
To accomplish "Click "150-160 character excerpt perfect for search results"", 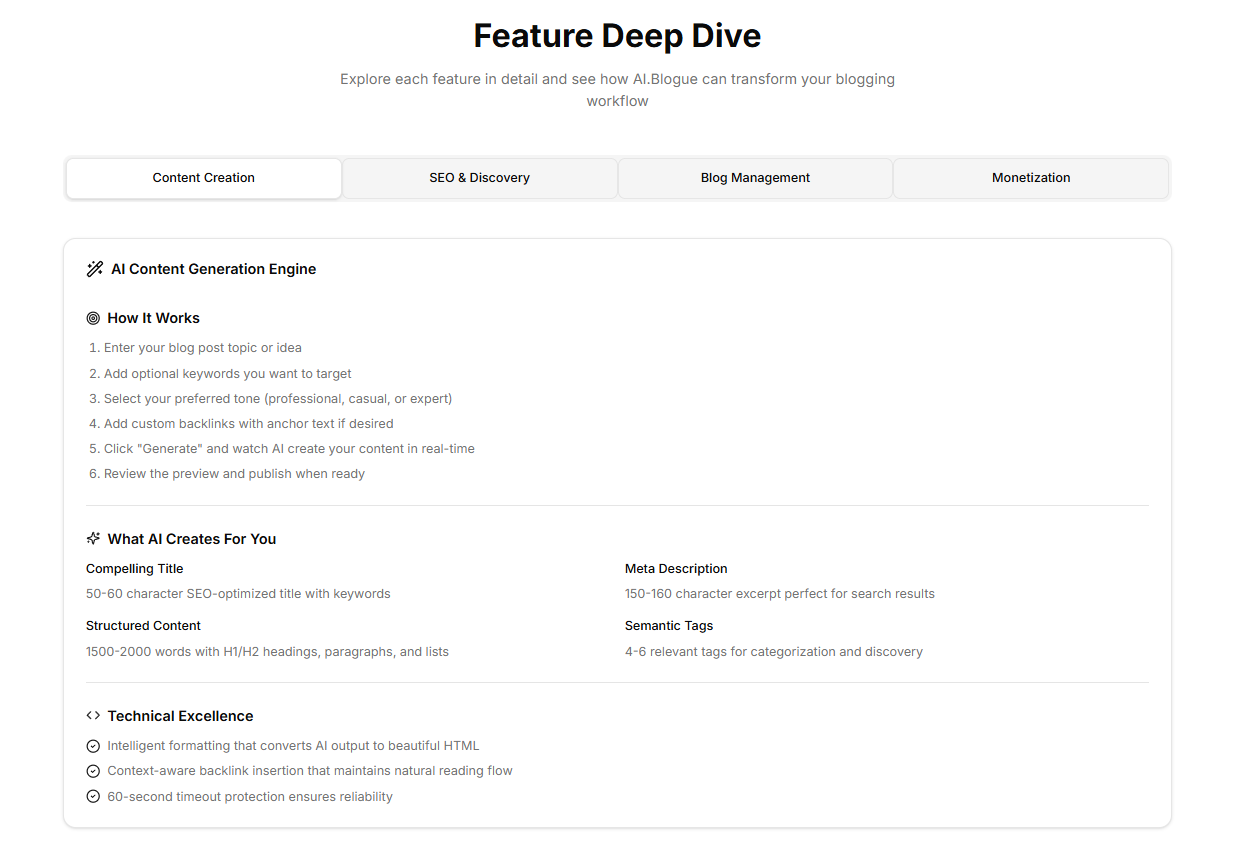I will point(780,594).
